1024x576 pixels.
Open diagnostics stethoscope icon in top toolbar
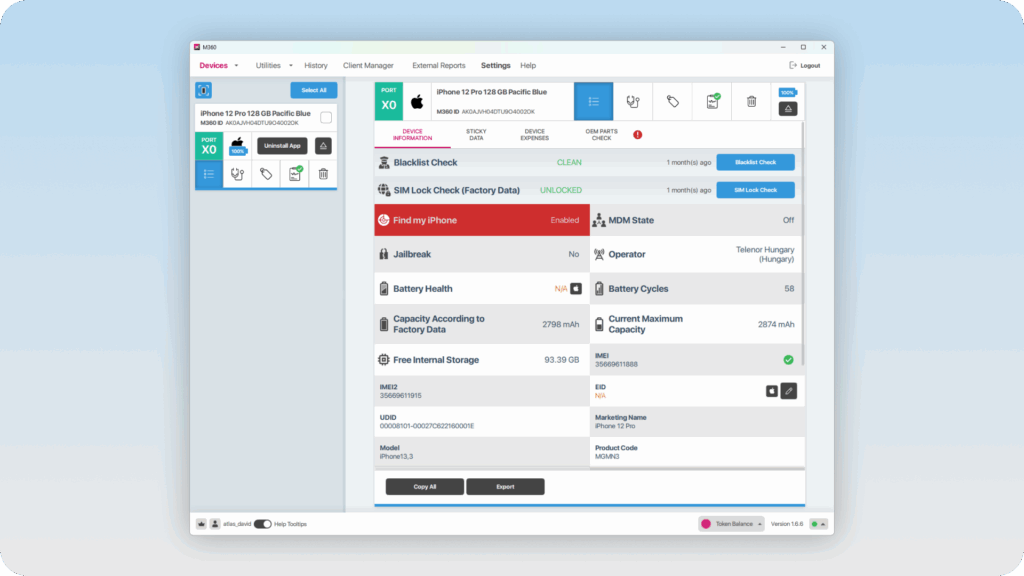pyautogui.click(x=633, y=101)
